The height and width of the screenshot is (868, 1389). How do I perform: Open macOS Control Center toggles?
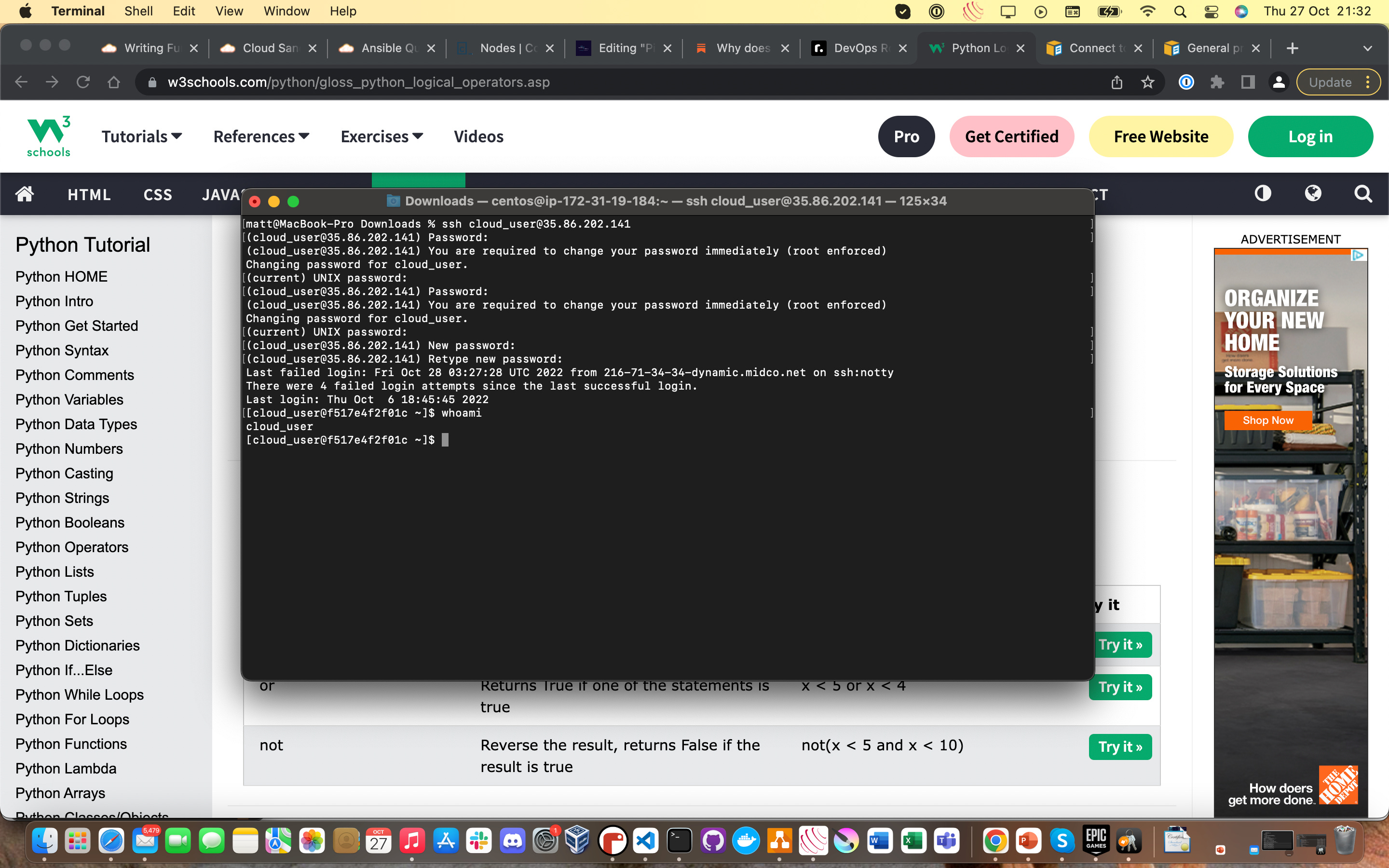pyautogui.click(x=1211, y=12)
